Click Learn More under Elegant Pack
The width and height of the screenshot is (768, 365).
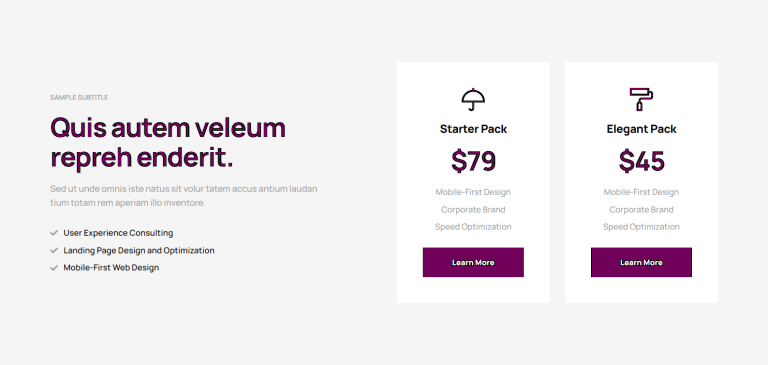pos(641,262)
